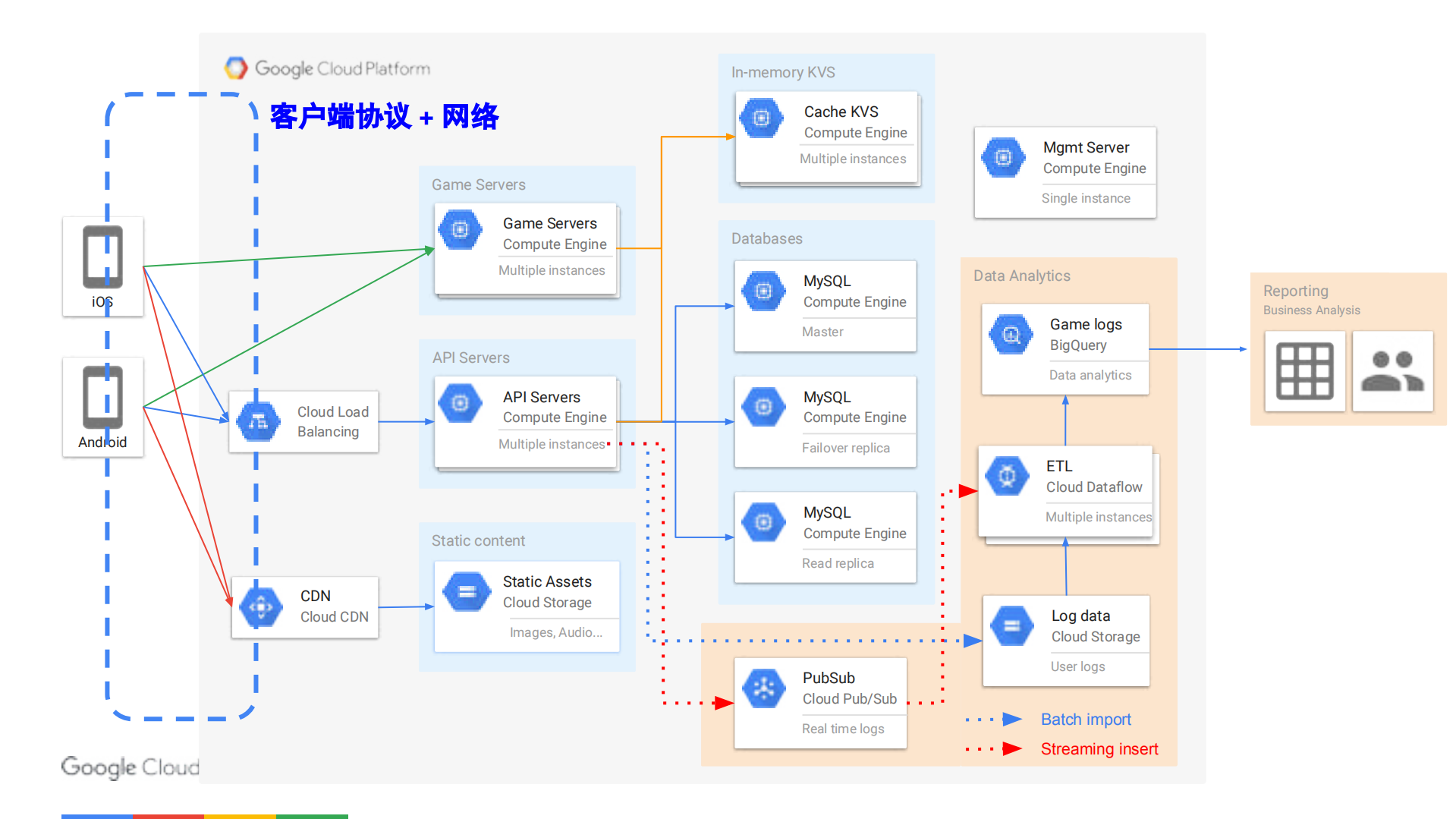Select the ETL Cloud Dataflow icon
The width and height of the screenshot is (1456, 819).
[1006, 476]
